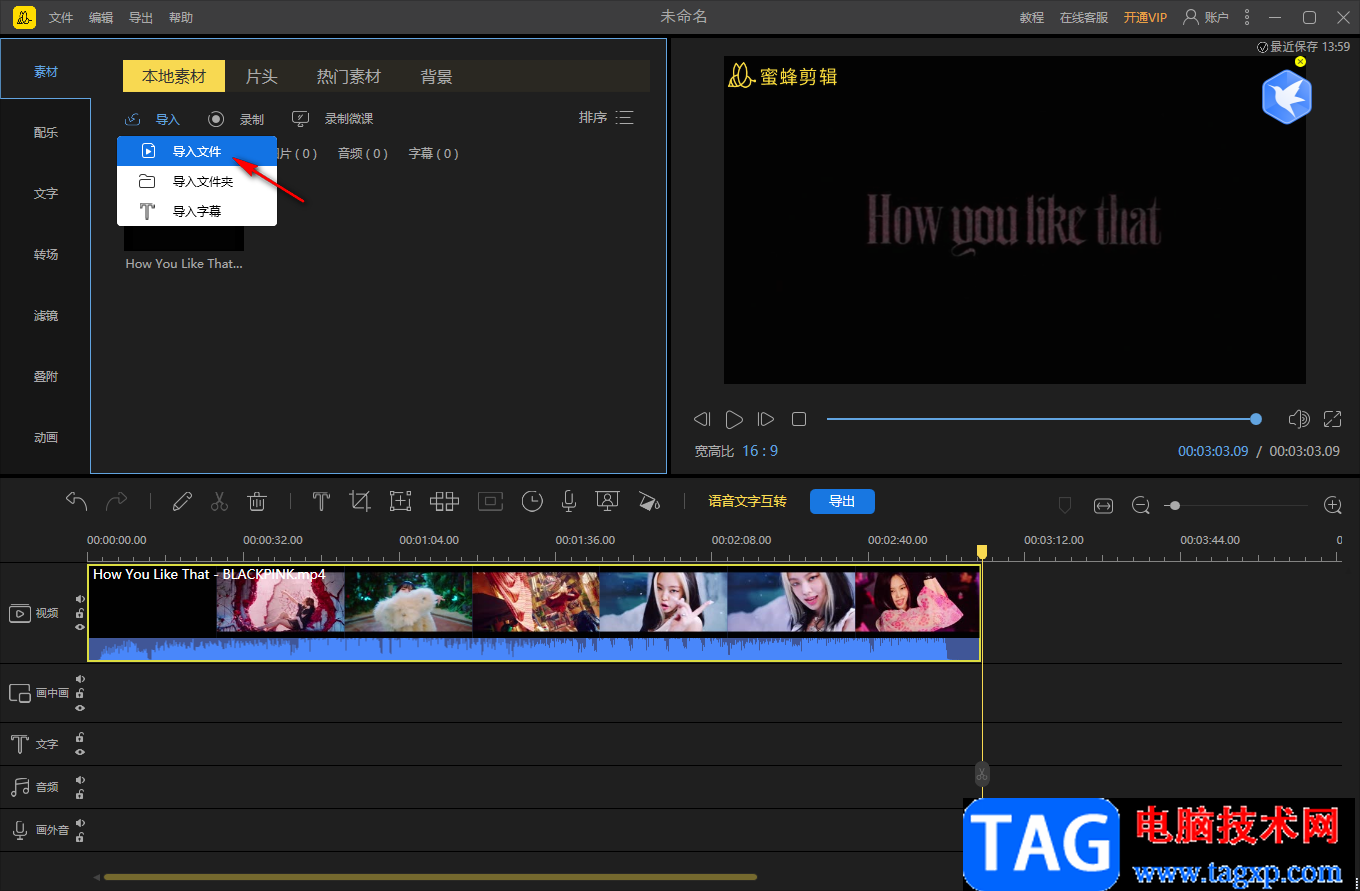
Task: Zoom in the timeline with the plus magnifier
Action: 1333,506
